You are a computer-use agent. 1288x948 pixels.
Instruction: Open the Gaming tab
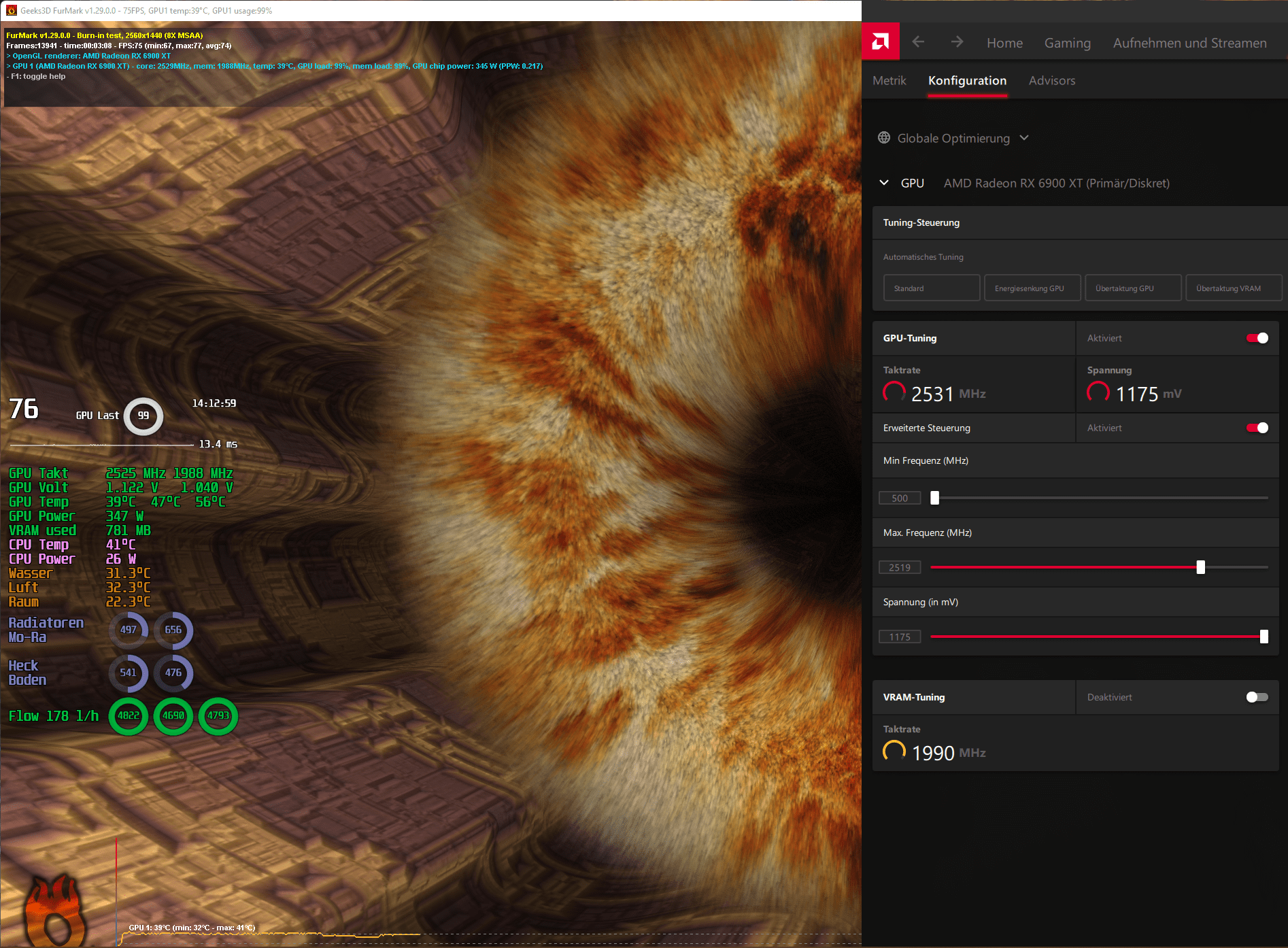point(1067,43)
